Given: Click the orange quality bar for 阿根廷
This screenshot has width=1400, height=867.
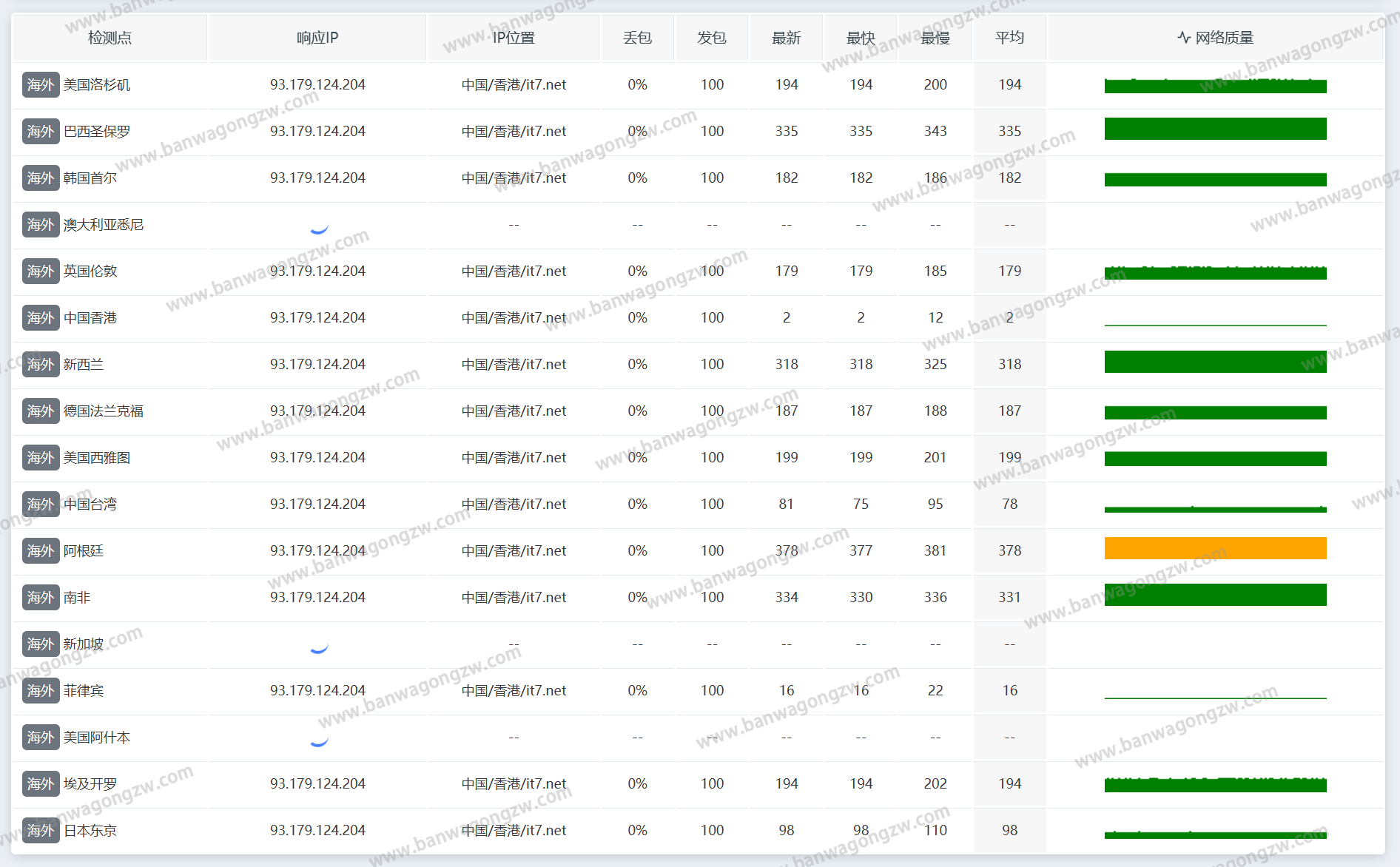Looking at the screenshot, I should pyautogui.click(x=1215, y=548).
